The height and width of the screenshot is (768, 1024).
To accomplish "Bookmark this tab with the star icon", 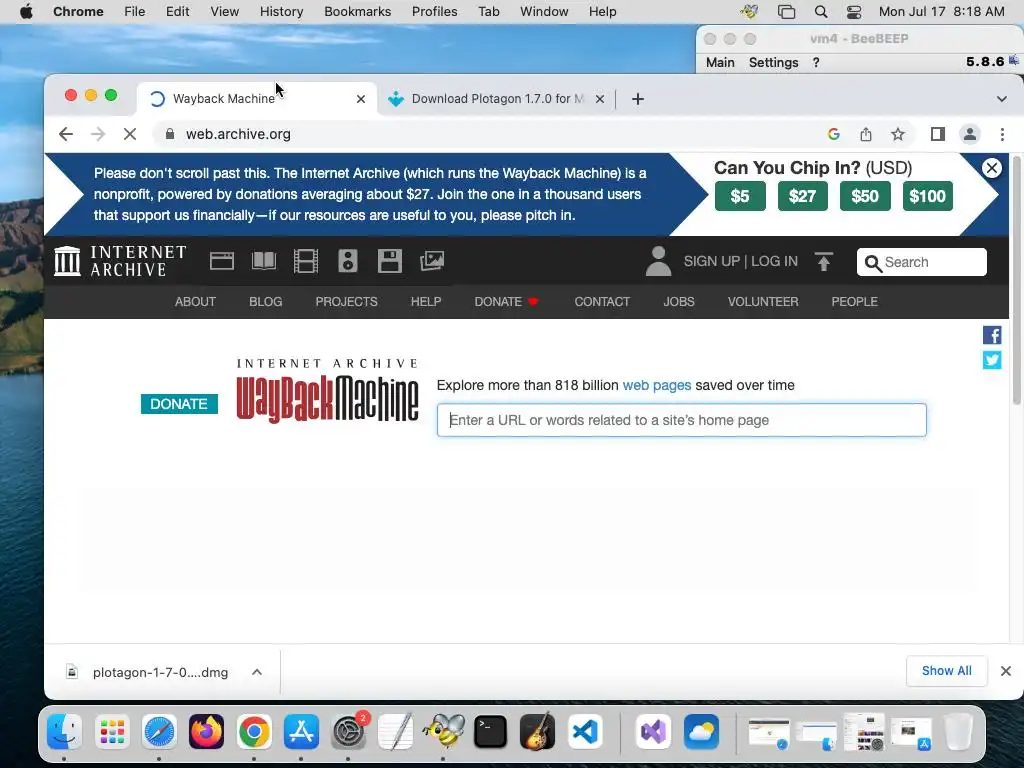I will (898, 134).
